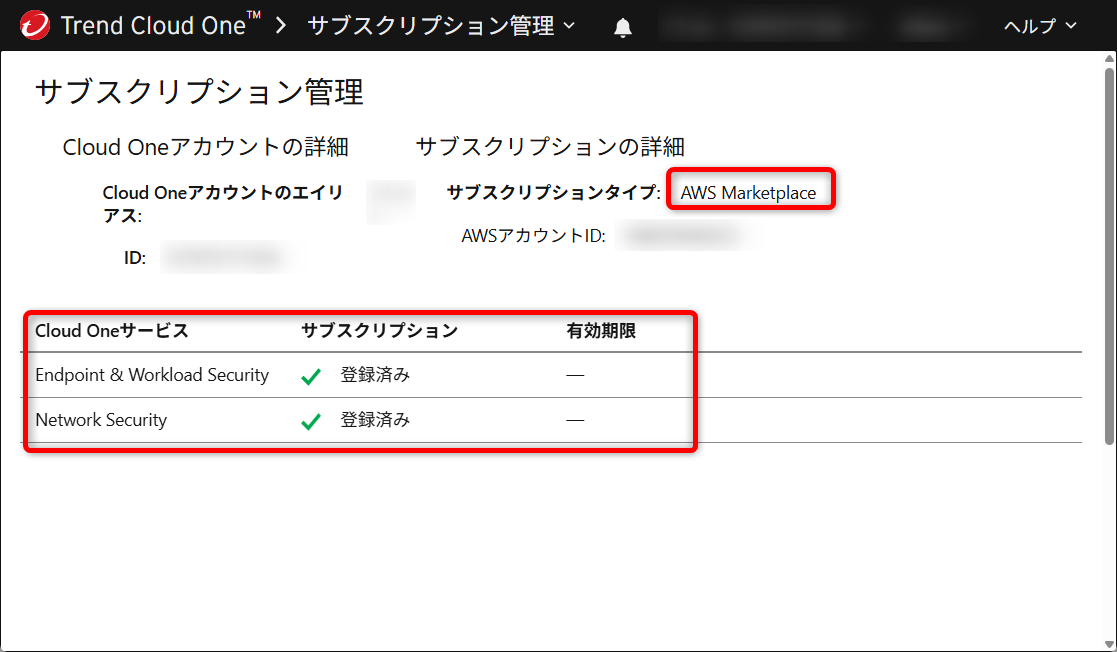Expand the ヘルプ dropdown menu

coord(1040,26)
